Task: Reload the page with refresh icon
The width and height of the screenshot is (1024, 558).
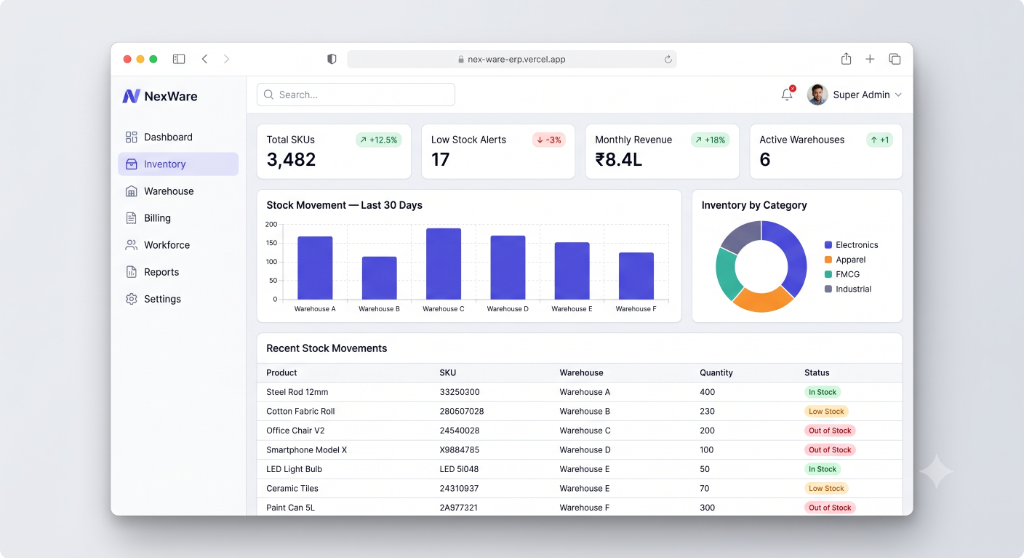Action: tap(668, 59)
